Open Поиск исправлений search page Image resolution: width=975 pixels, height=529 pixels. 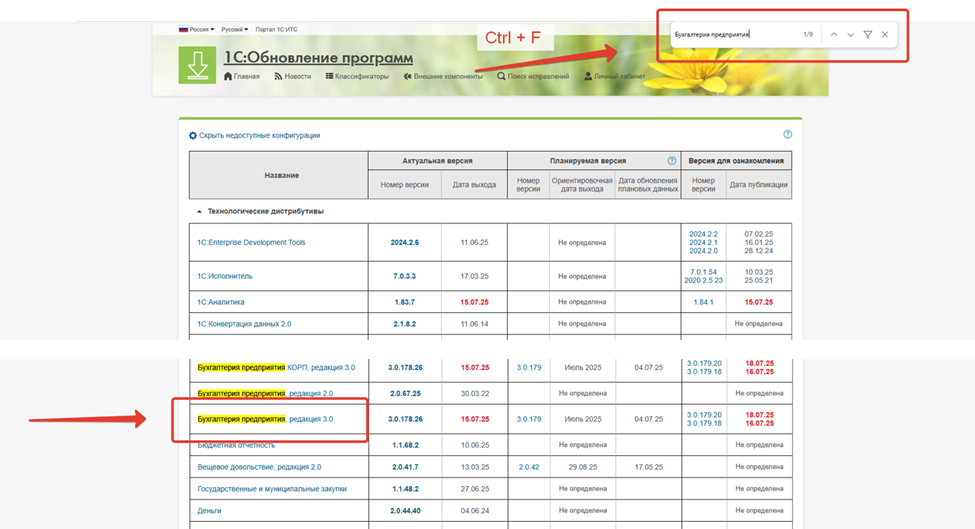tap(533, 76)
